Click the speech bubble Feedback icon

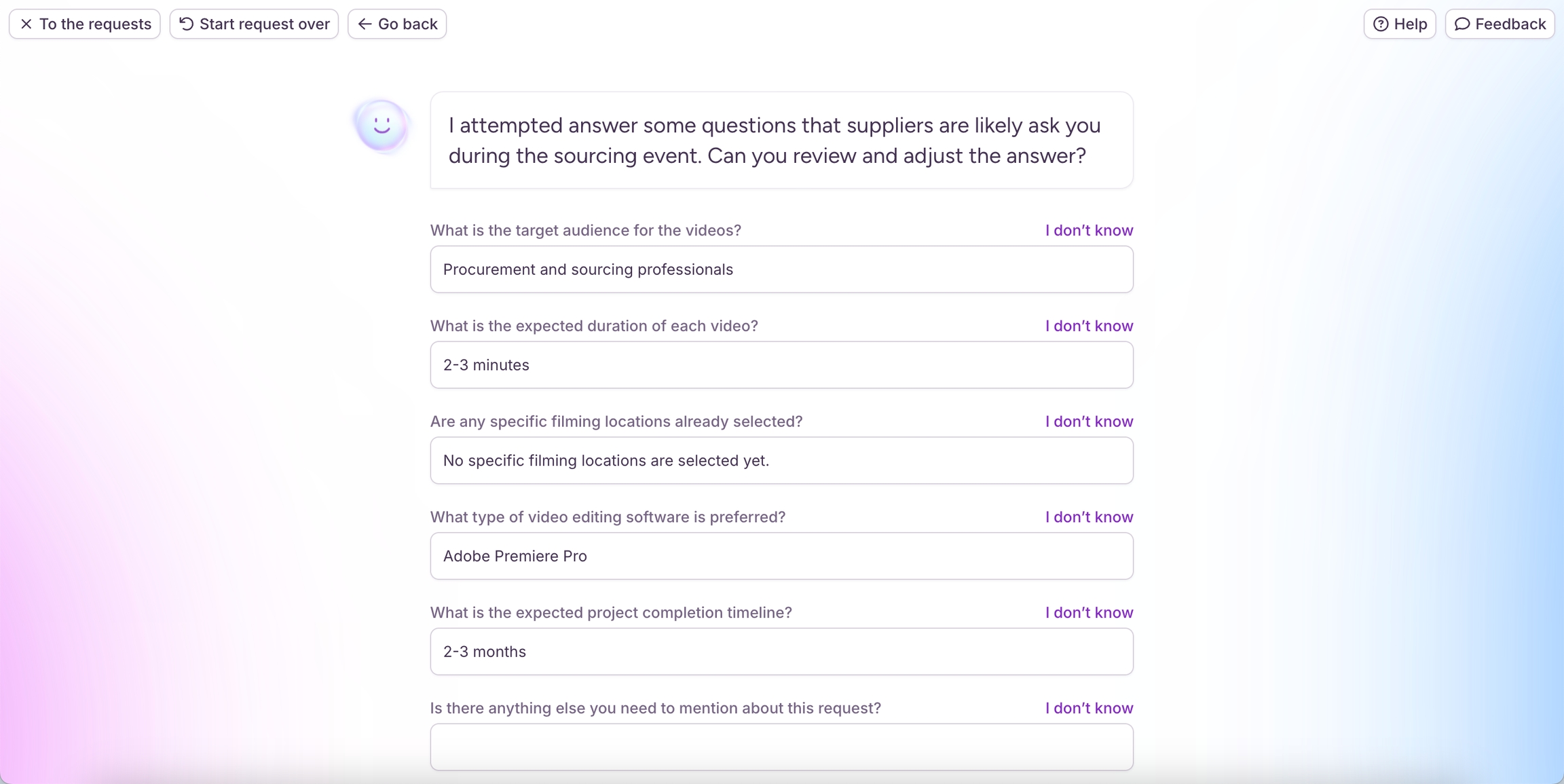tap(1462, 24)
